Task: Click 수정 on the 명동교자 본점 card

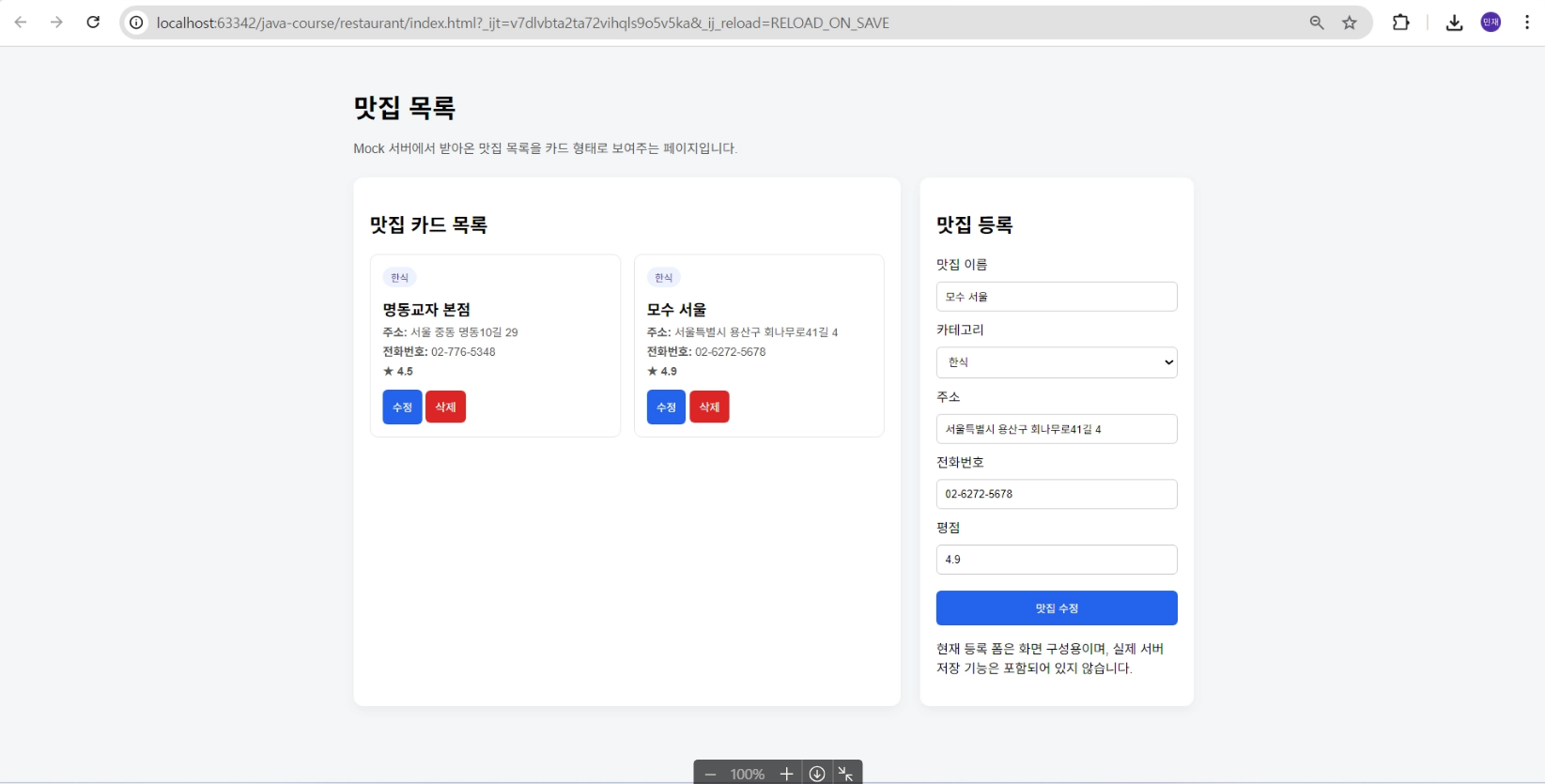Action: 402,407
